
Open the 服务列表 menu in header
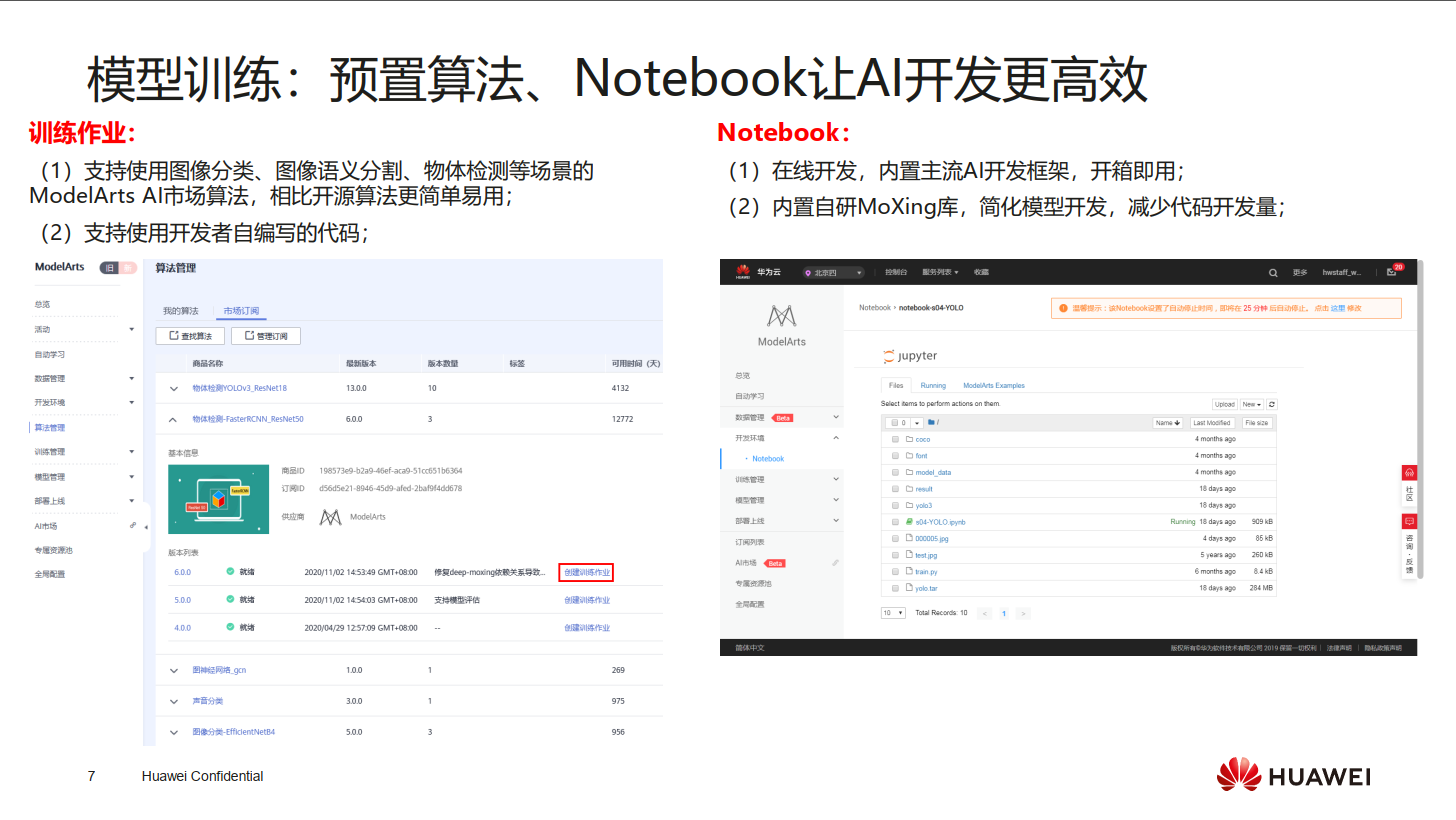pyautogui.click(x=940, y=272)
